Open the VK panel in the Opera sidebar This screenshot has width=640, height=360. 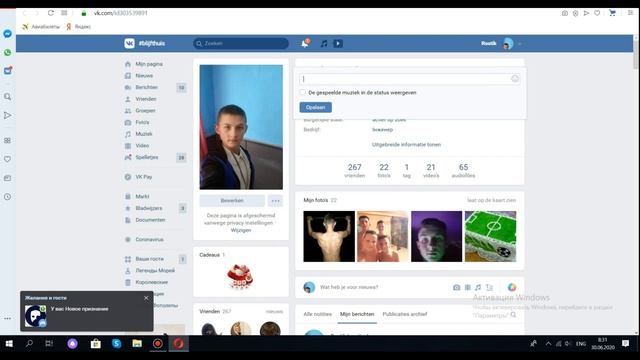click(x=8, y=71)
